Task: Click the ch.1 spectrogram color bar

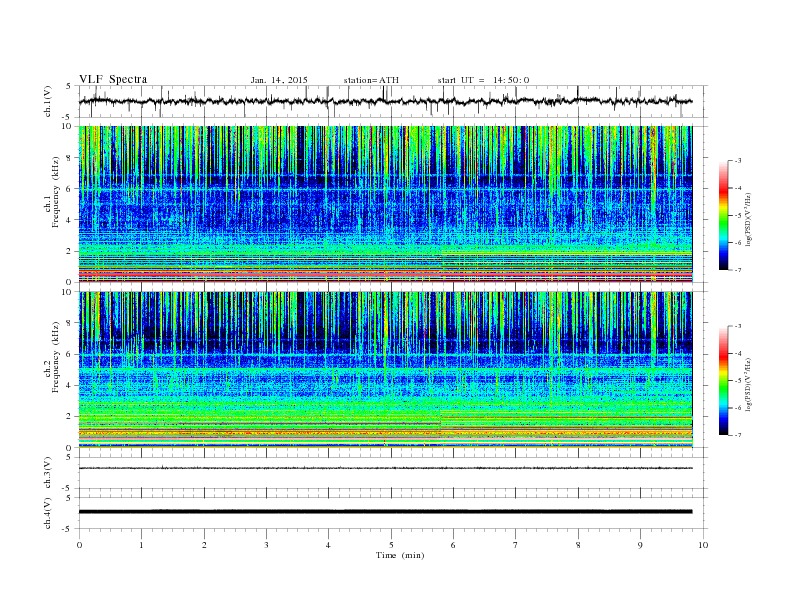Action: (723, 215)
